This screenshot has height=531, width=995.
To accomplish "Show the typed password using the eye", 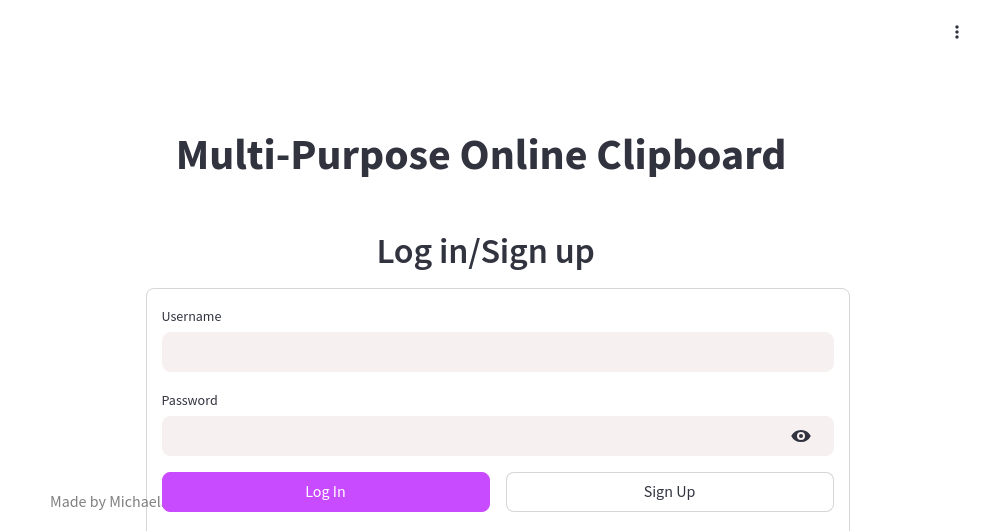I will pos(801,436).
